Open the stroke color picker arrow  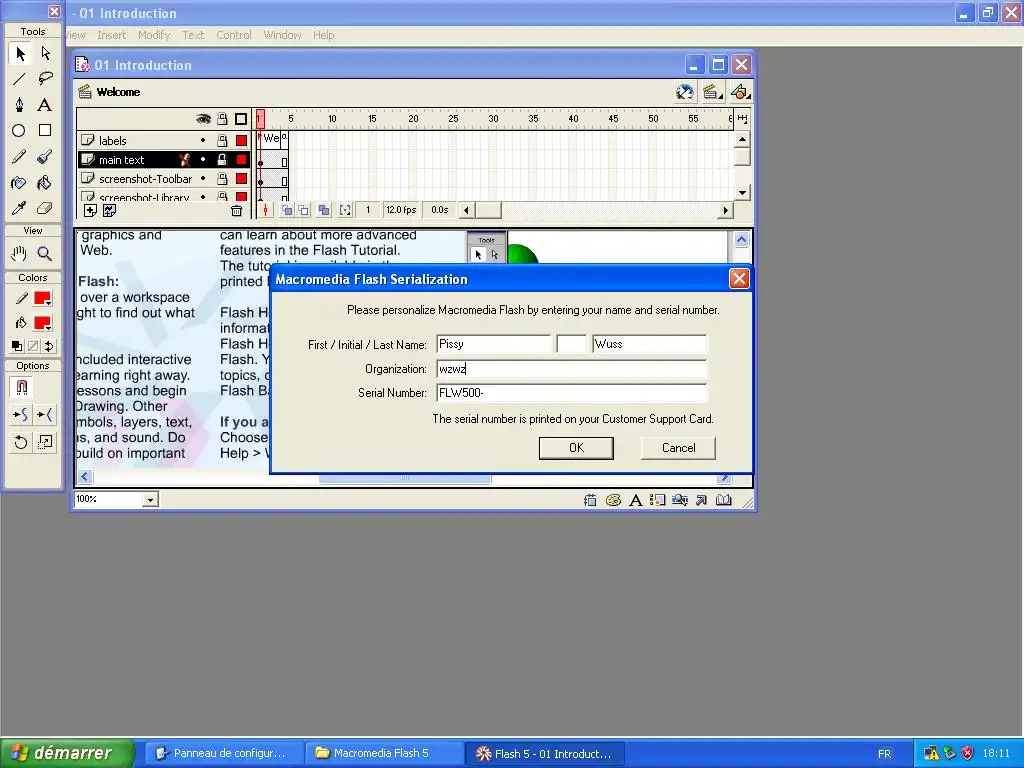click(x=48, y=304)
